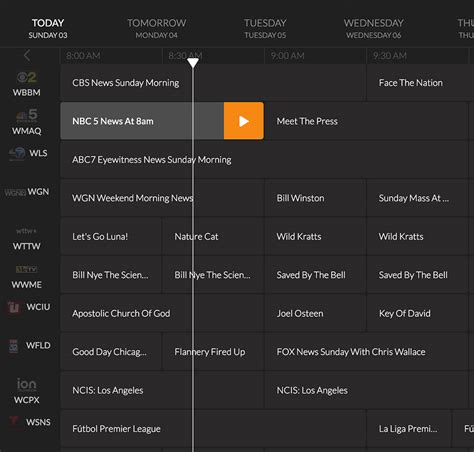The height and width of the screenshot is (452, 474).
Task: Open Apostolic Church Of God program
Action: click(x=162, y=313)
